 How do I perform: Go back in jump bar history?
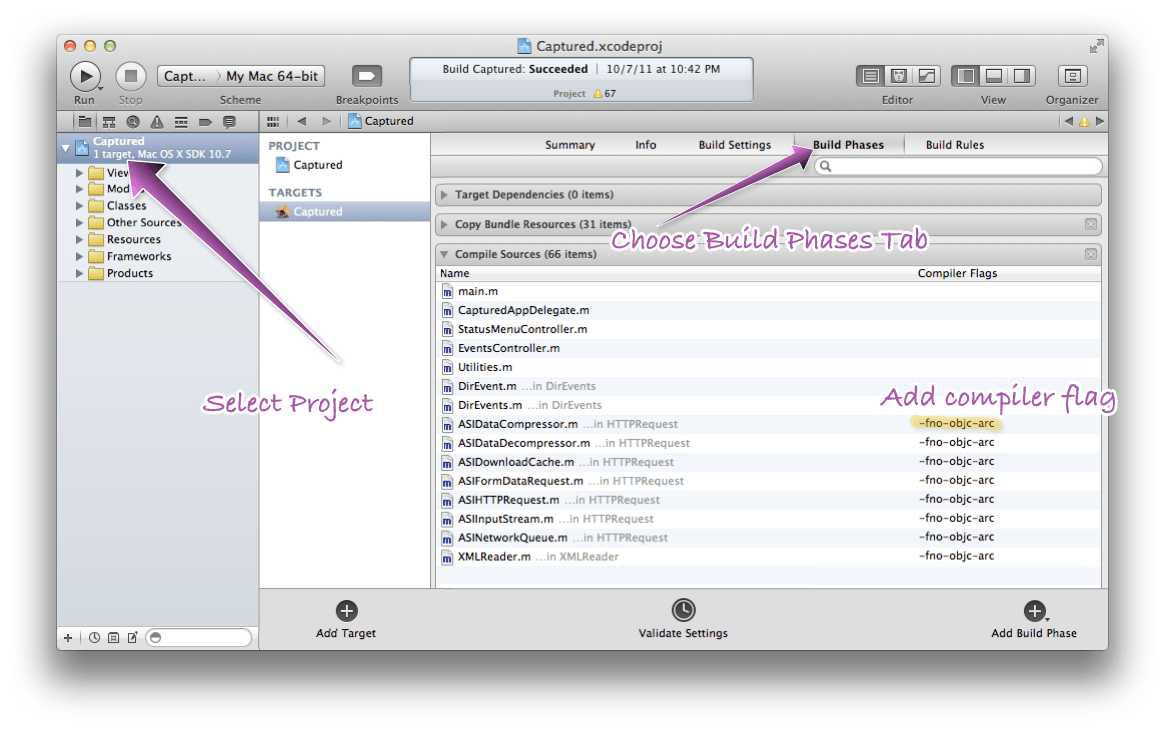tap(302, 121)
